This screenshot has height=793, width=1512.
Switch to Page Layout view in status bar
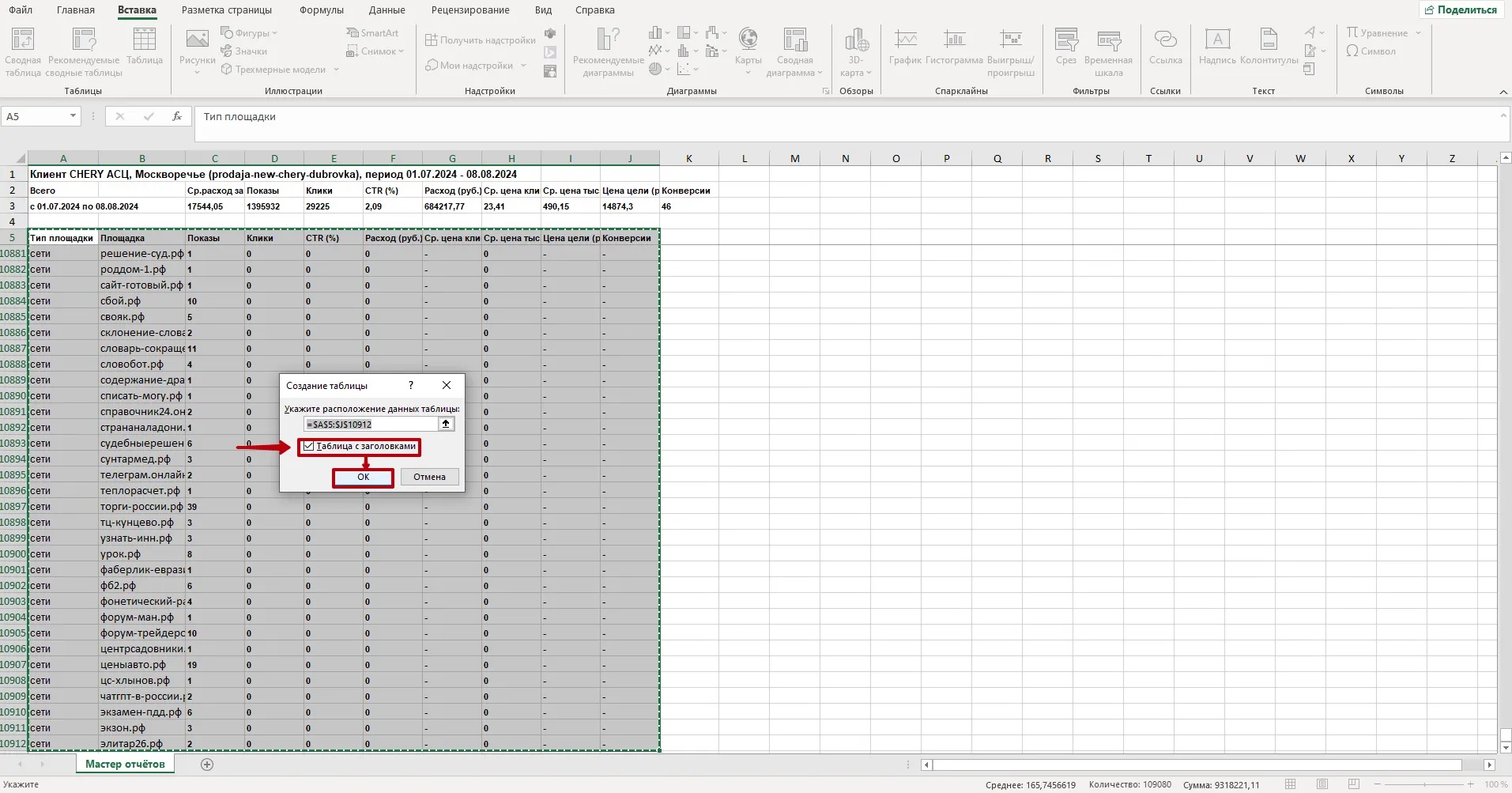[x=1322, y=784]
